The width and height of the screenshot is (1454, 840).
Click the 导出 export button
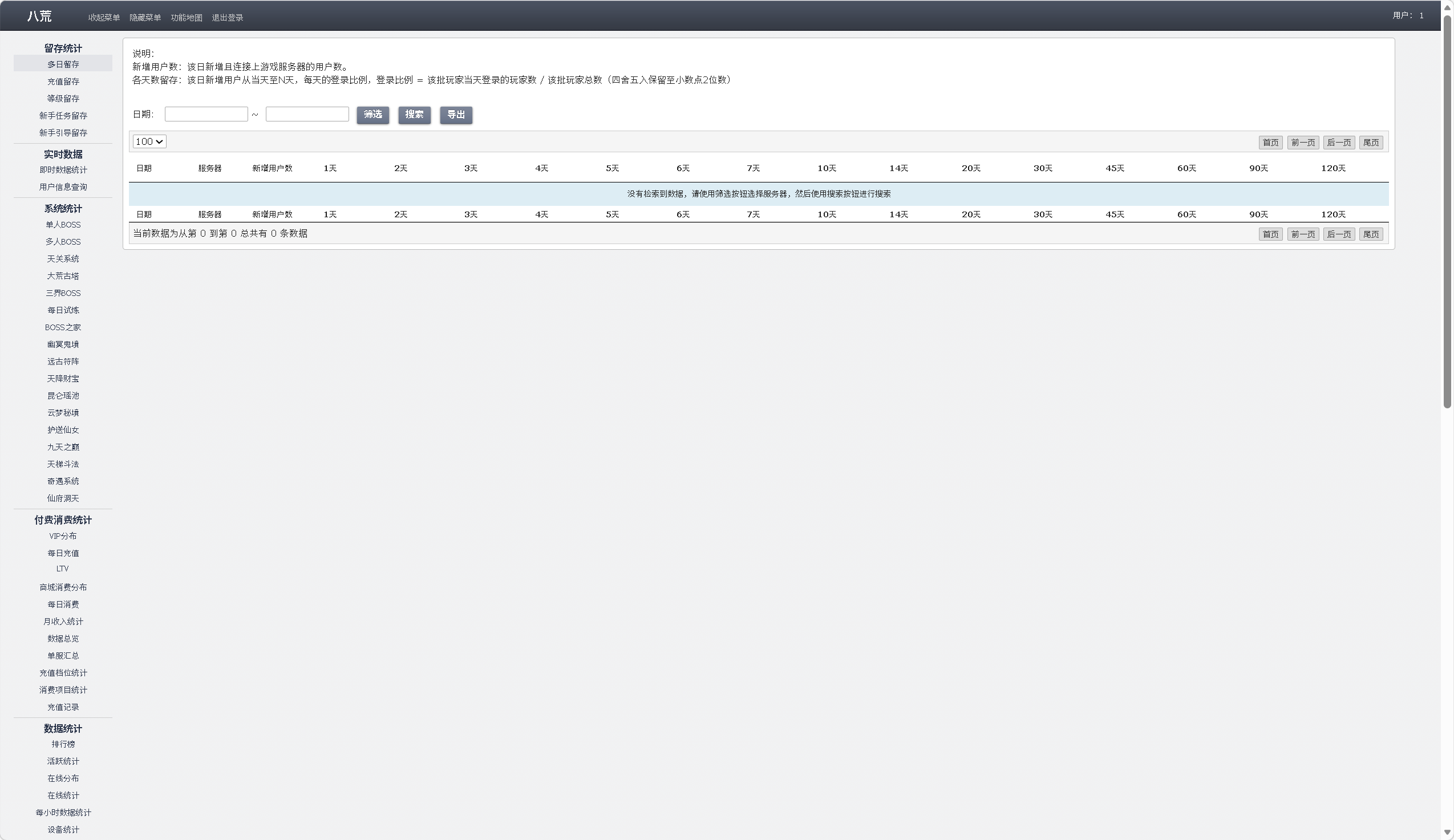[x=456, y=115]
